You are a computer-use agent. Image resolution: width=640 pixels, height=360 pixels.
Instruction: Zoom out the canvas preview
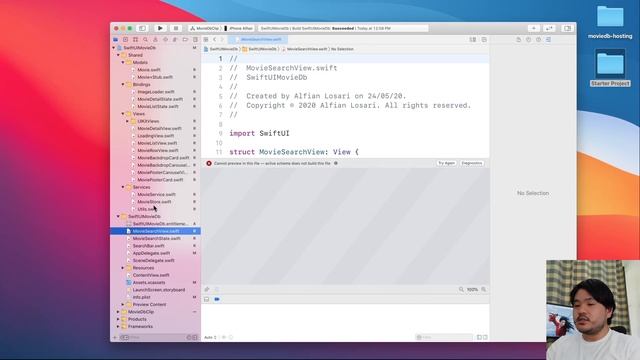[461, 289]
